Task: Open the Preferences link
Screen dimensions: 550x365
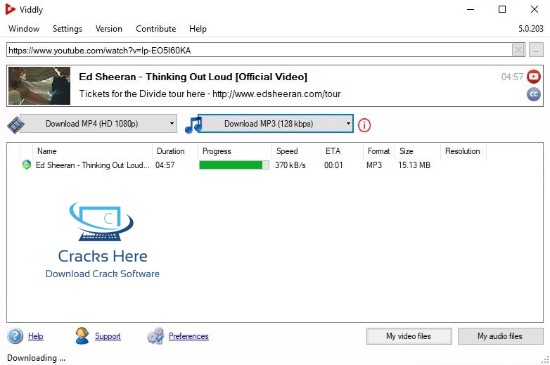Action: (x=188, y=336)
